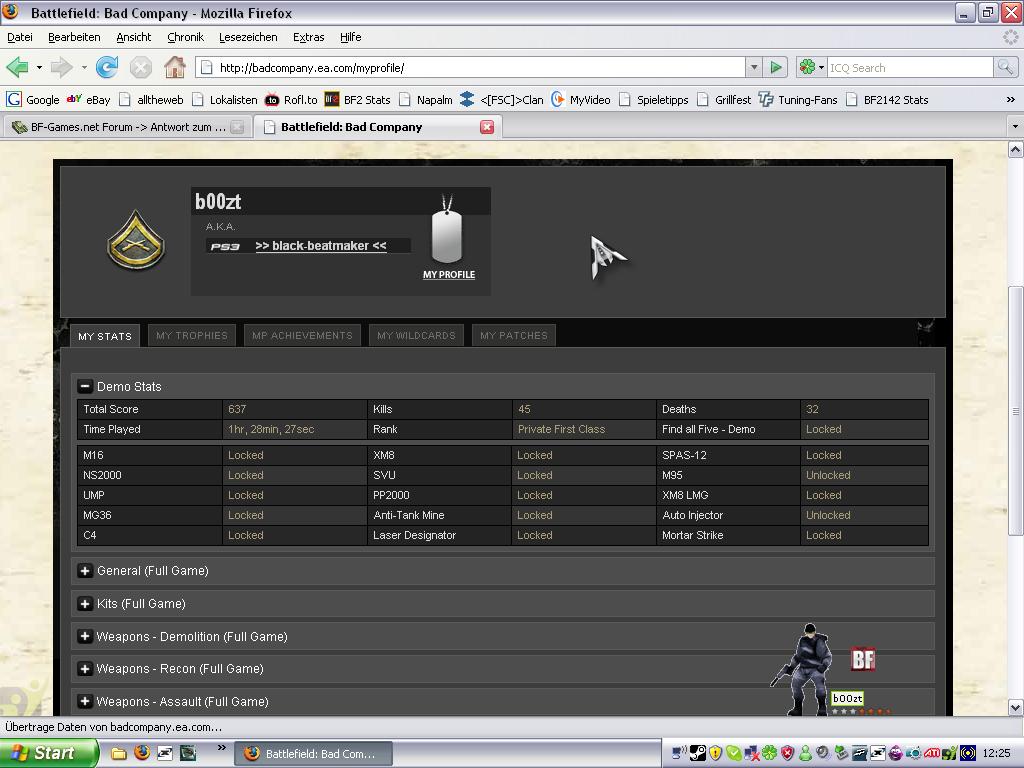This screenshot has width=1024, height=768.
Task: Click the Forward navigation arrow
Action: point(61,67)
